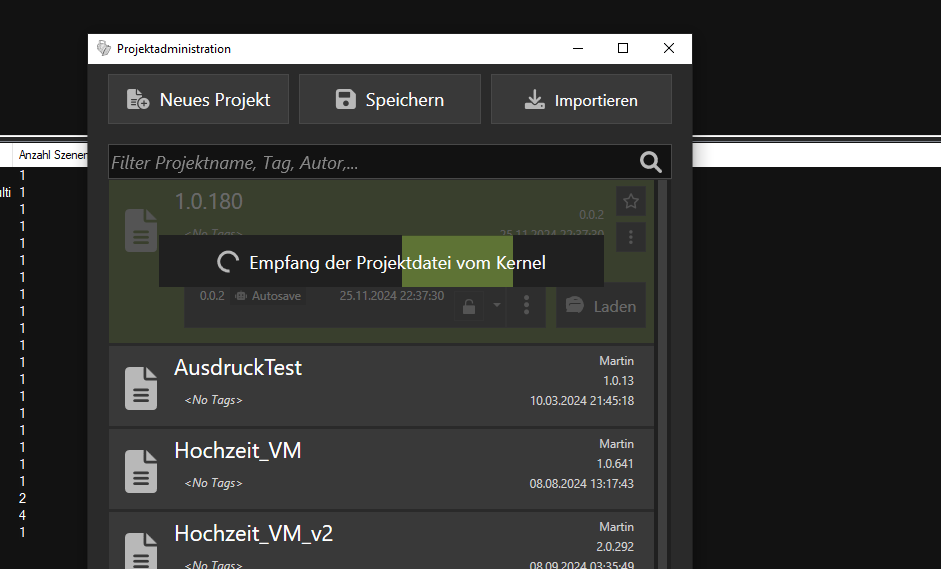Toggle the lock on the Autosave version
Viewport: 941px width, 569px height.
(x=468, y=306)
